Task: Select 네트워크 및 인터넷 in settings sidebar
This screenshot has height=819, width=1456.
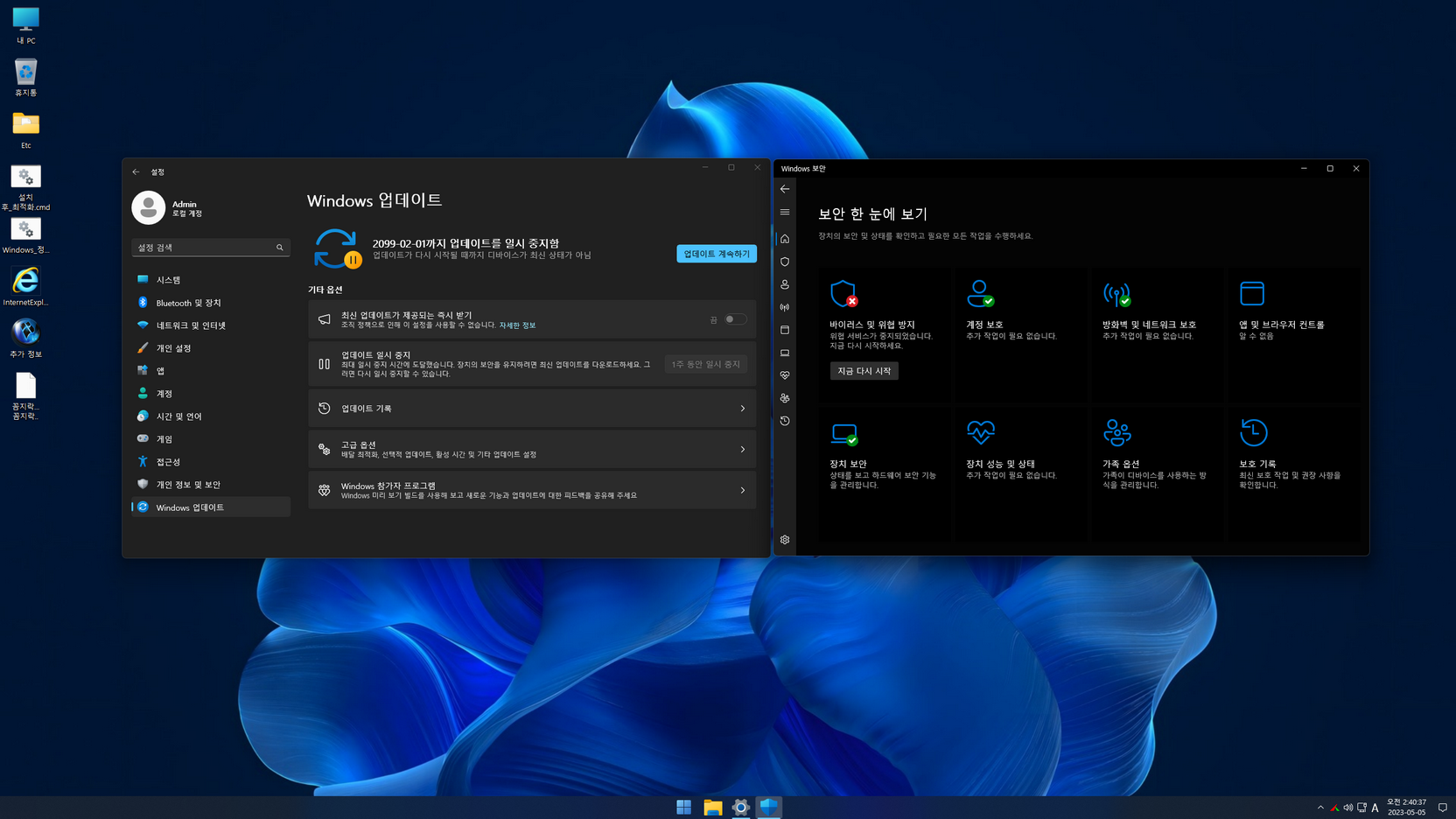Action: (211, 325)
